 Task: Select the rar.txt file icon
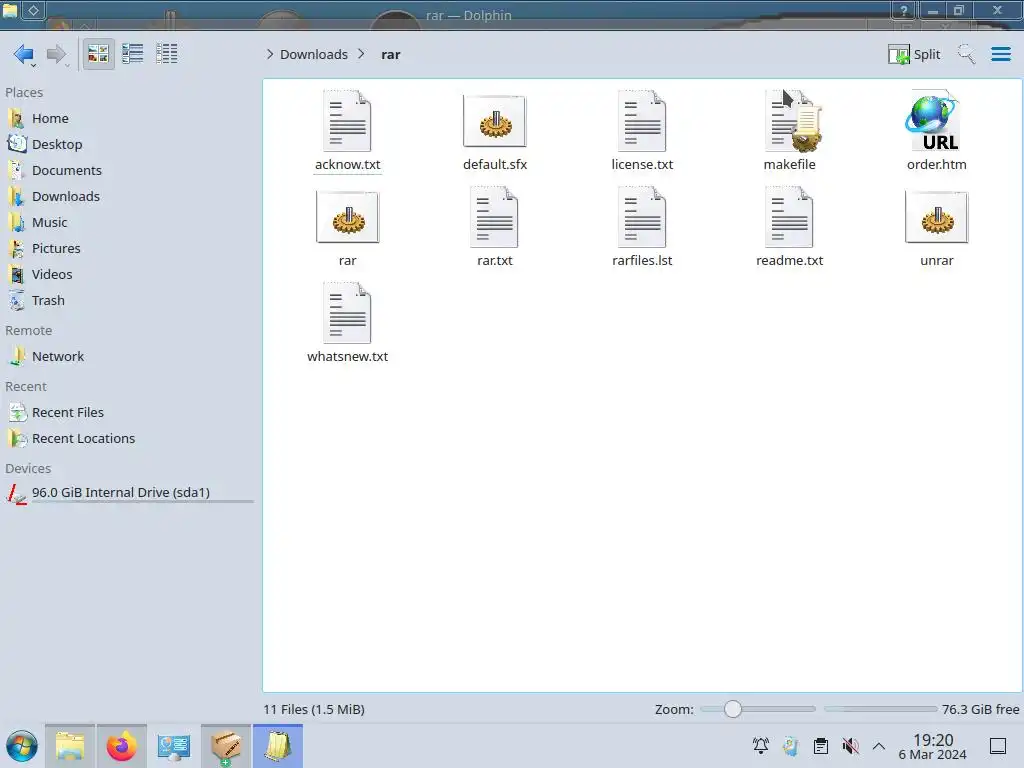[x=494, y=217]
